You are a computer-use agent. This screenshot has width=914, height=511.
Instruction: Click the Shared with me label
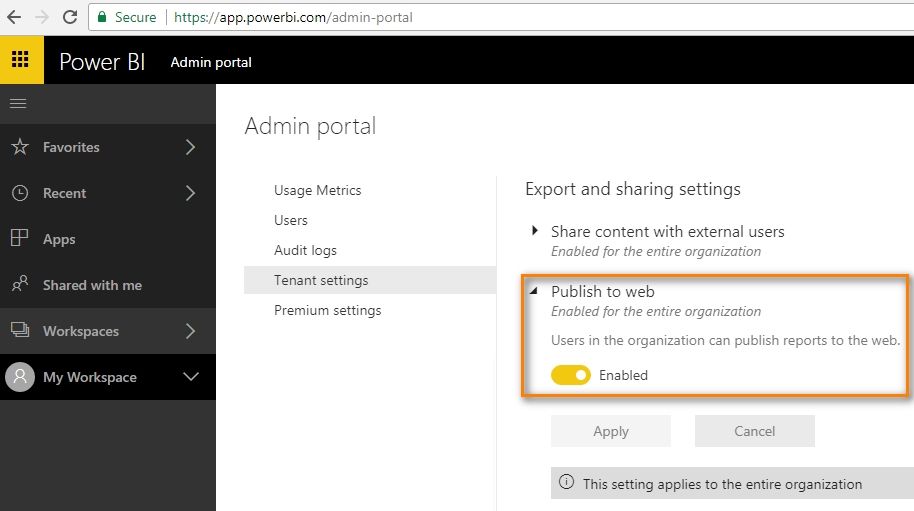coord(92,285)
